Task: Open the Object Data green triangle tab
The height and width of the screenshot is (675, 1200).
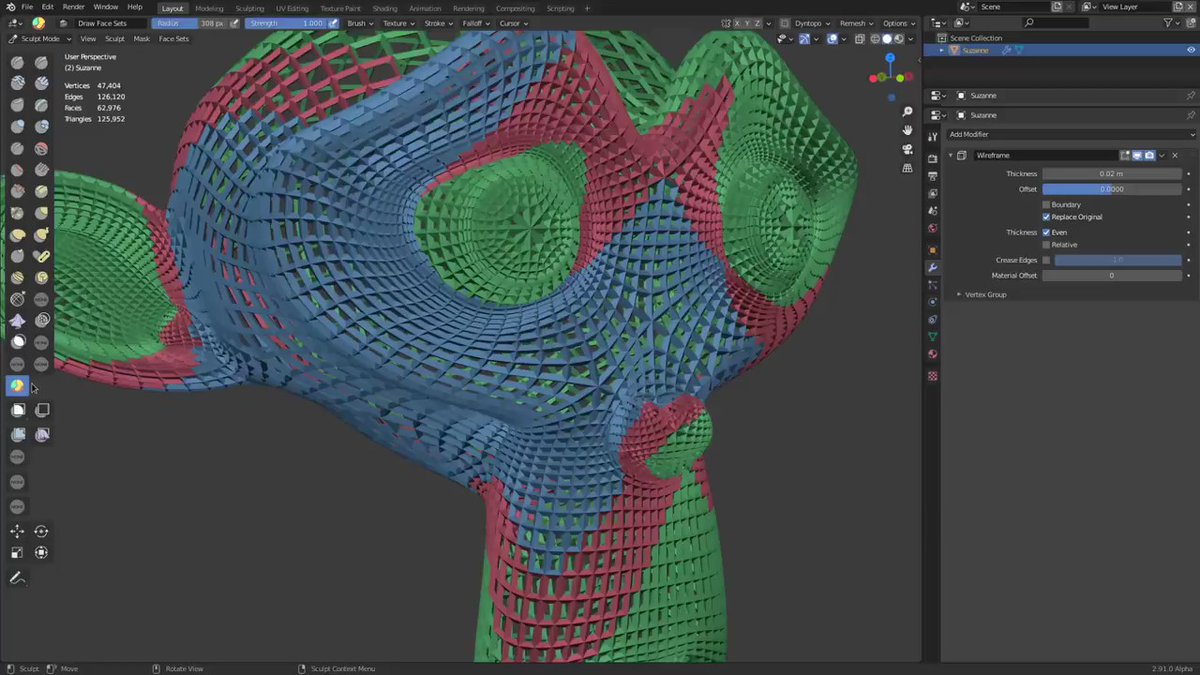Action: coord(933,337)
